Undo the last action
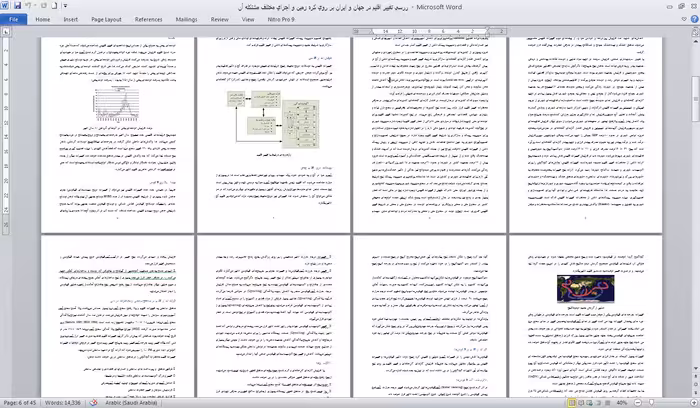Image resolution: width=700 pixels, height=408 pixels. click(x=28, y=6)
